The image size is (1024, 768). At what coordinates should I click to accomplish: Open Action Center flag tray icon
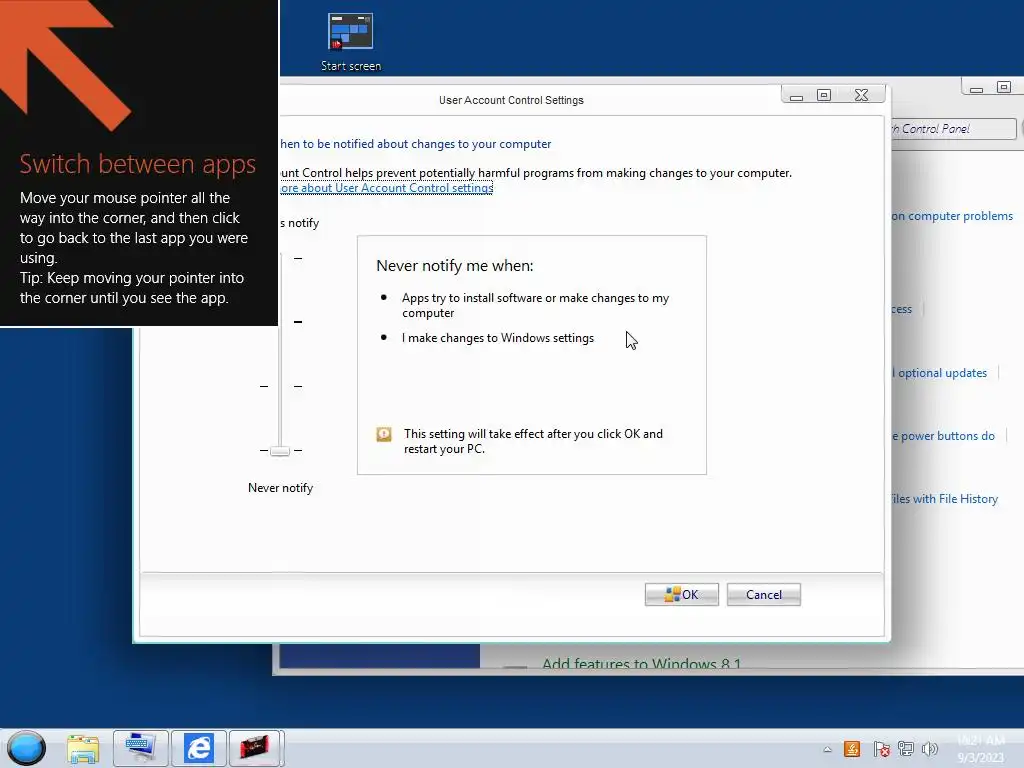pos(881,749)
